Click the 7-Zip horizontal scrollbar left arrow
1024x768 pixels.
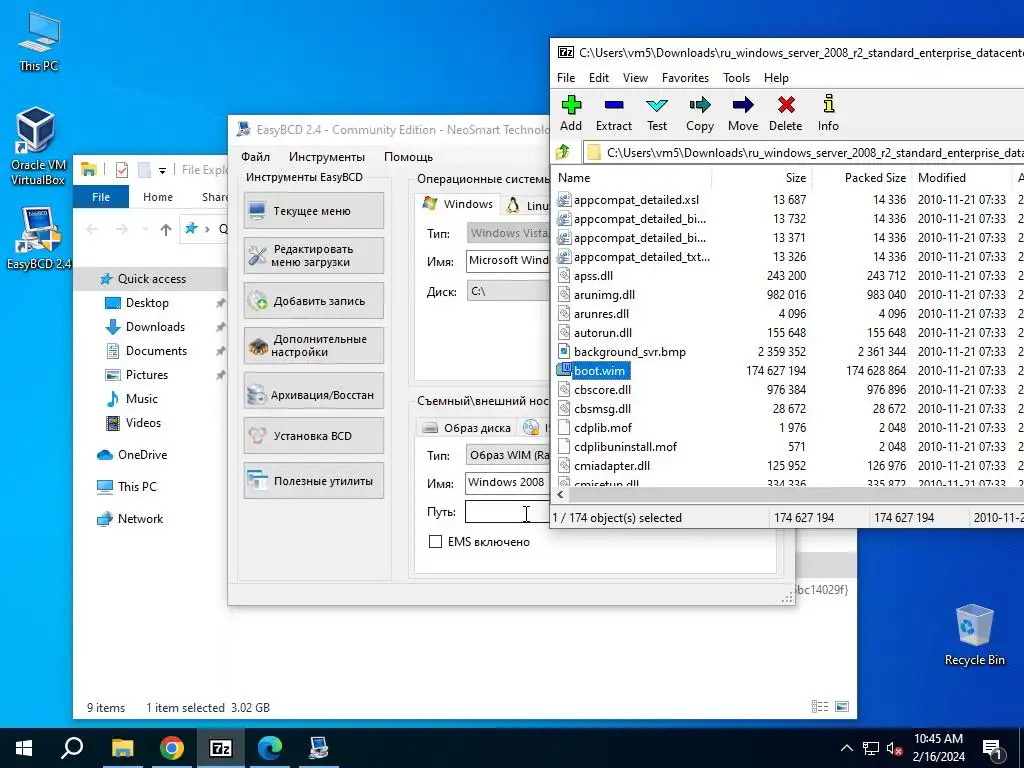tap(560, 495)
